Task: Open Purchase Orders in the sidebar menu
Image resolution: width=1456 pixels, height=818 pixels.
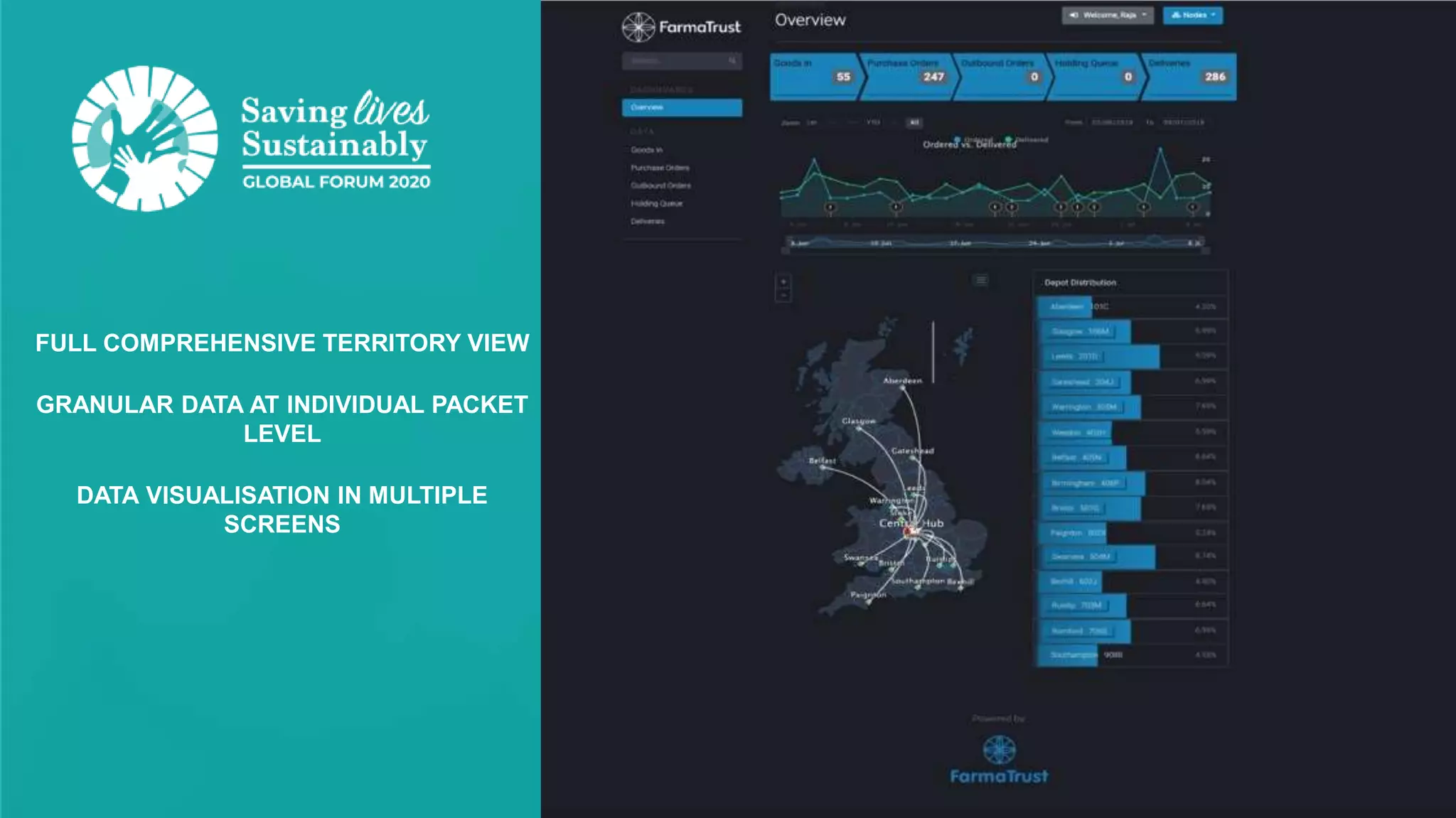Action: pyautogui.click(x=660, y=168)
